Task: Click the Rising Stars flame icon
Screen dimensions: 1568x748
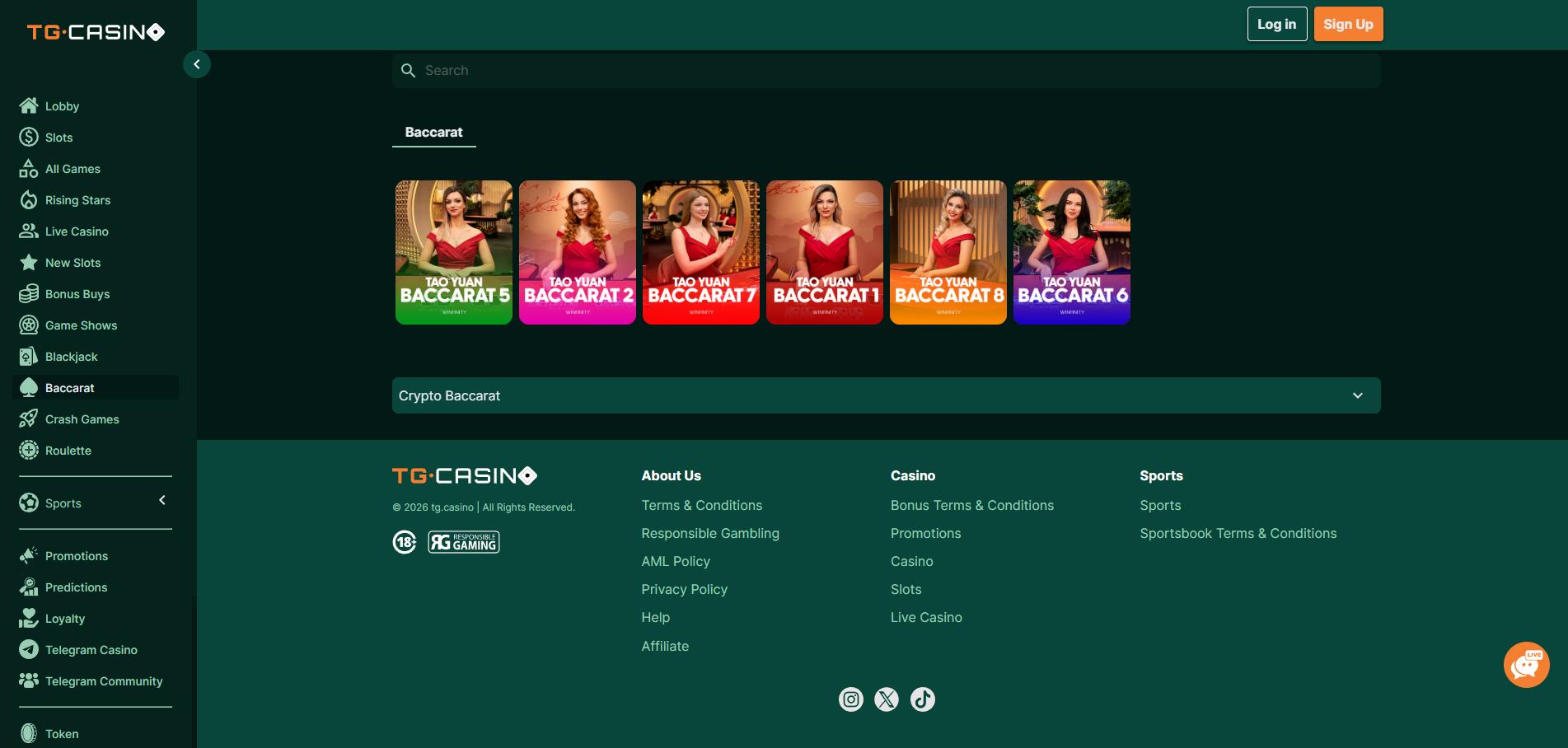Action: [29, 199]
